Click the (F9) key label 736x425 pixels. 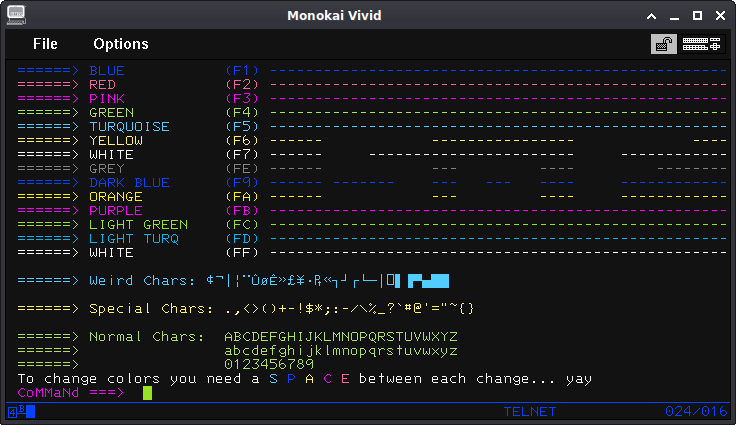point(242,183)
